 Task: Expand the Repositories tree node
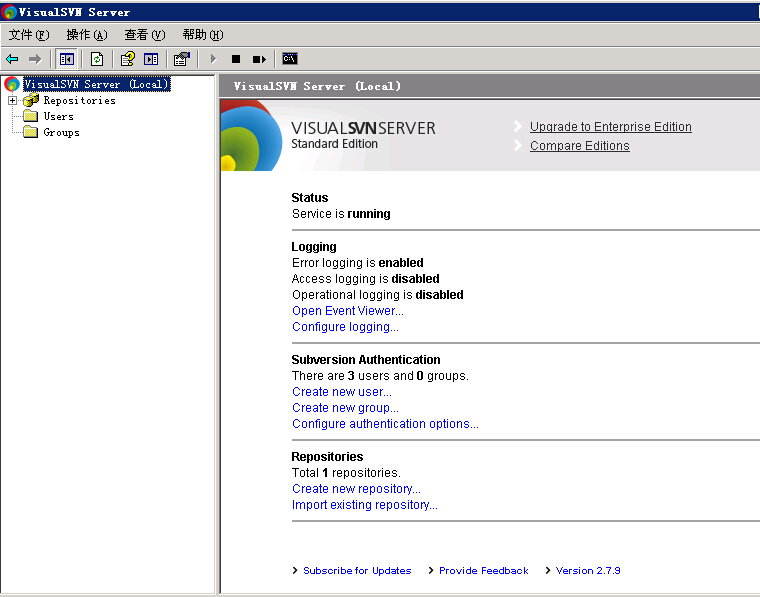click(12, 100)
